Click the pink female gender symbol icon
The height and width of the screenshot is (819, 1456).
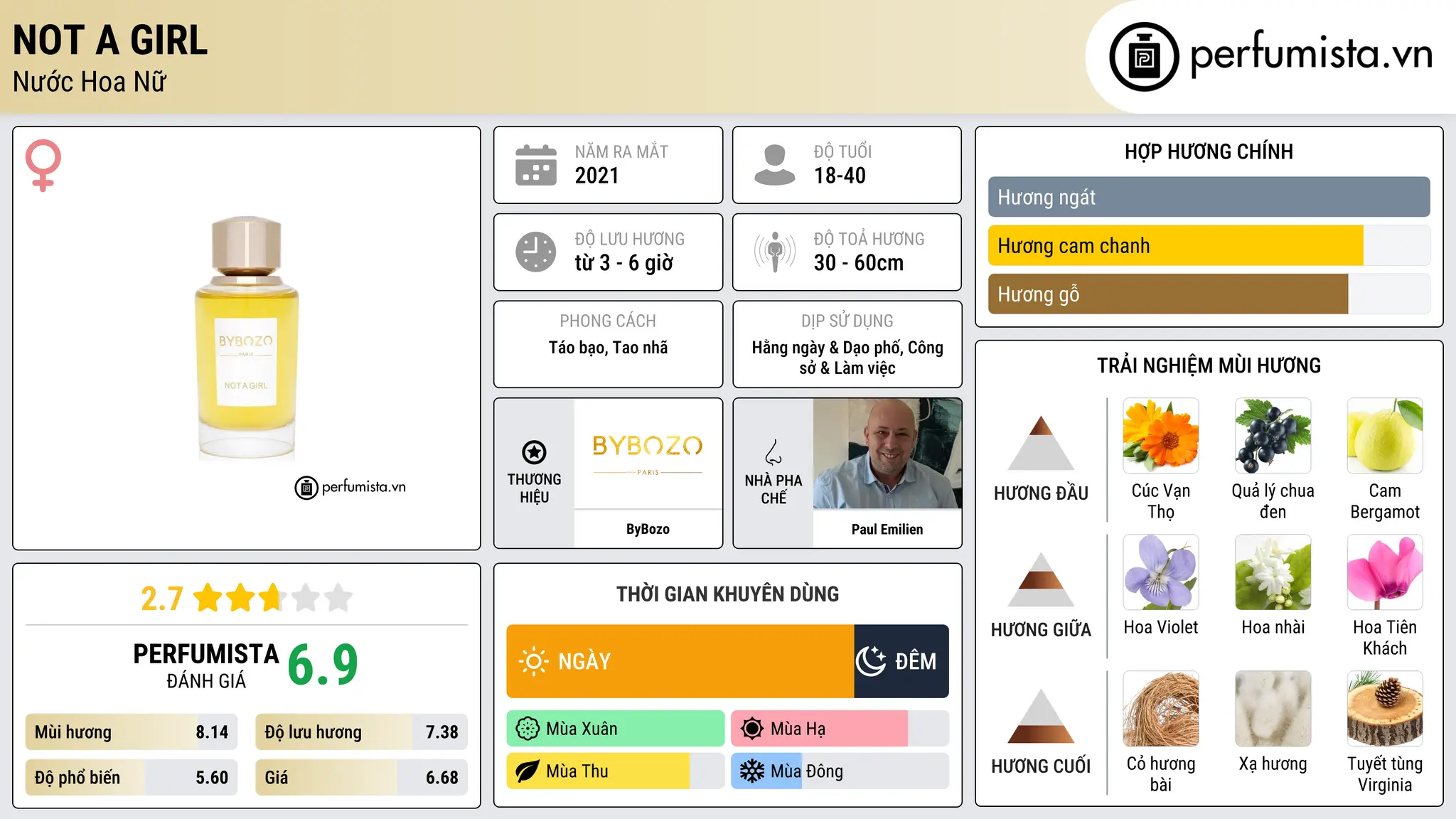pos(43,166)
